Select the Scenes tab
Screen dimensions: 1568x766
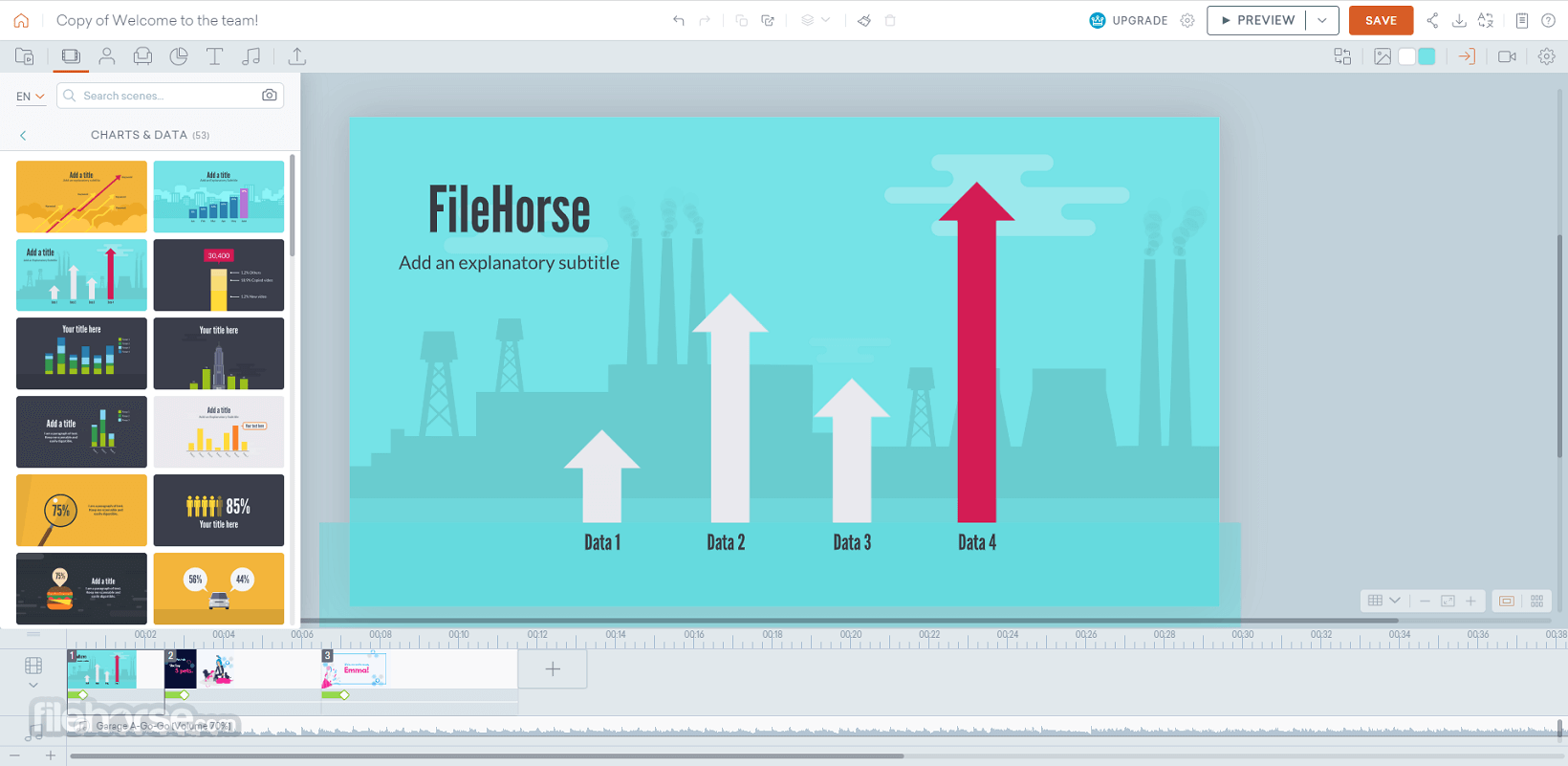coord(71,56)
